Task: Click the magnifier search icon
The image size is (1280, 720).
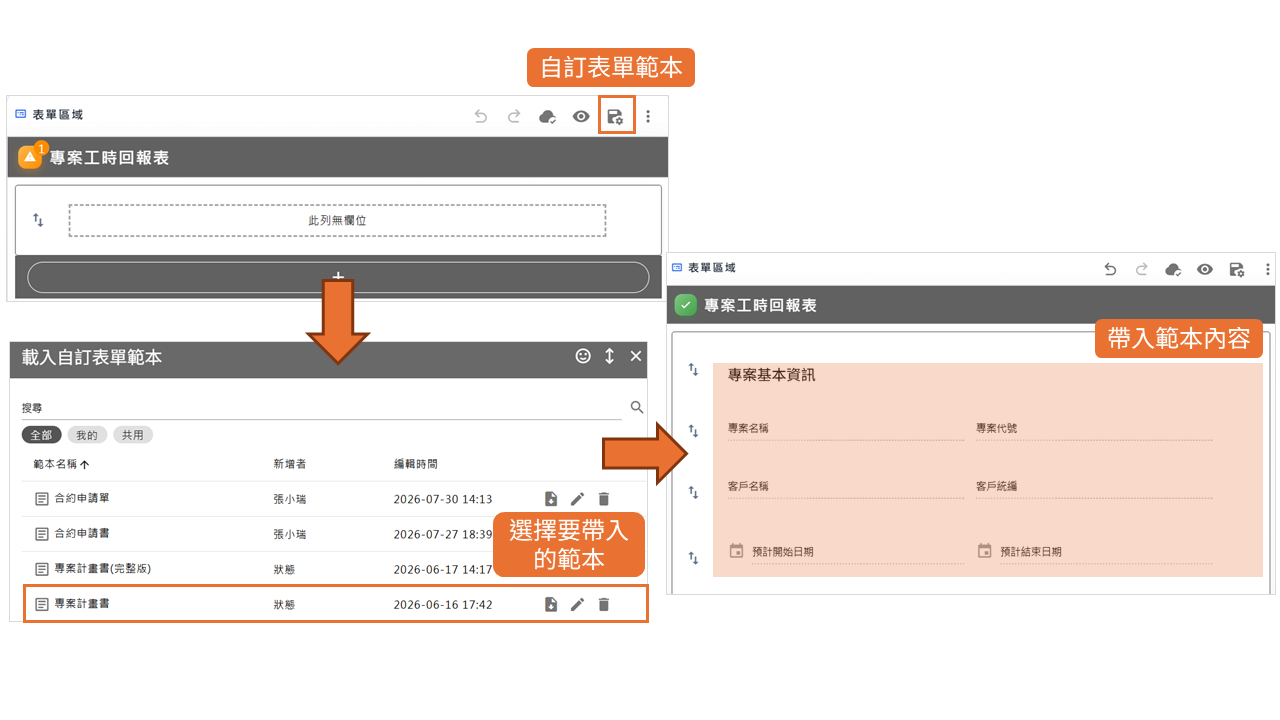Action: click(637, 407)
